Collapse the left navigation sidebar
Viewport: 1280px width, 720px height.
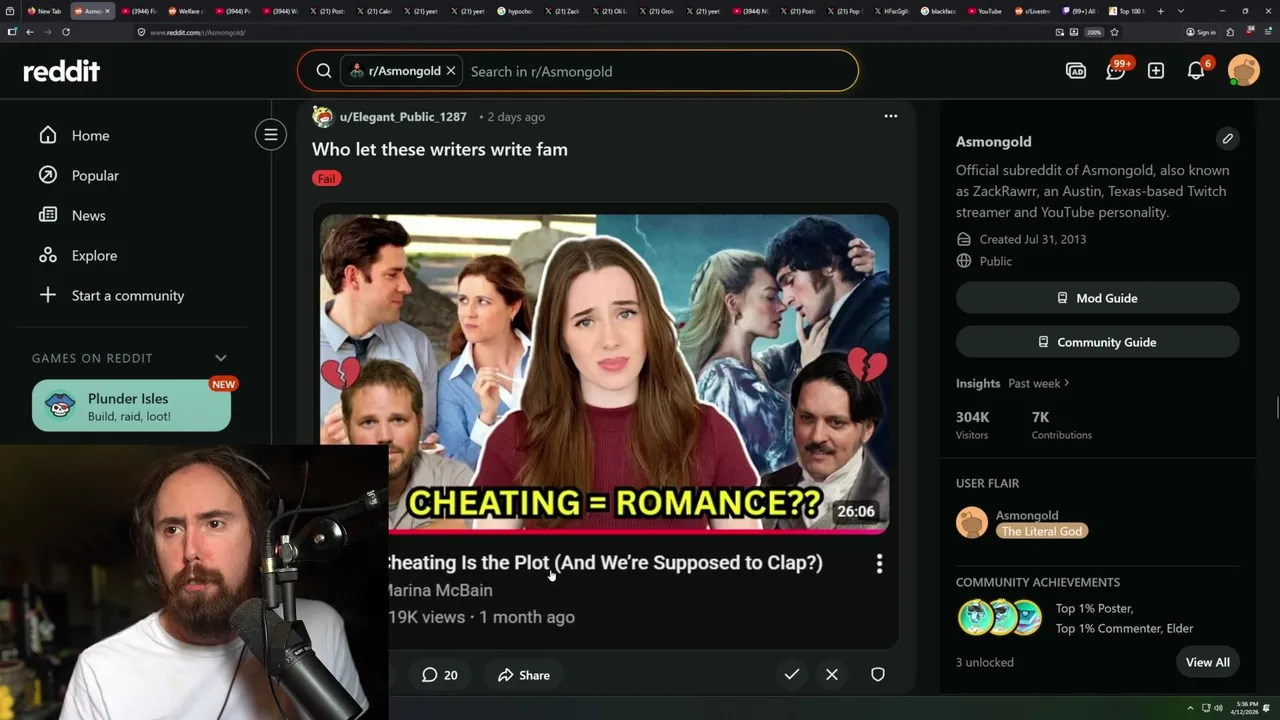tap(271, 135)
